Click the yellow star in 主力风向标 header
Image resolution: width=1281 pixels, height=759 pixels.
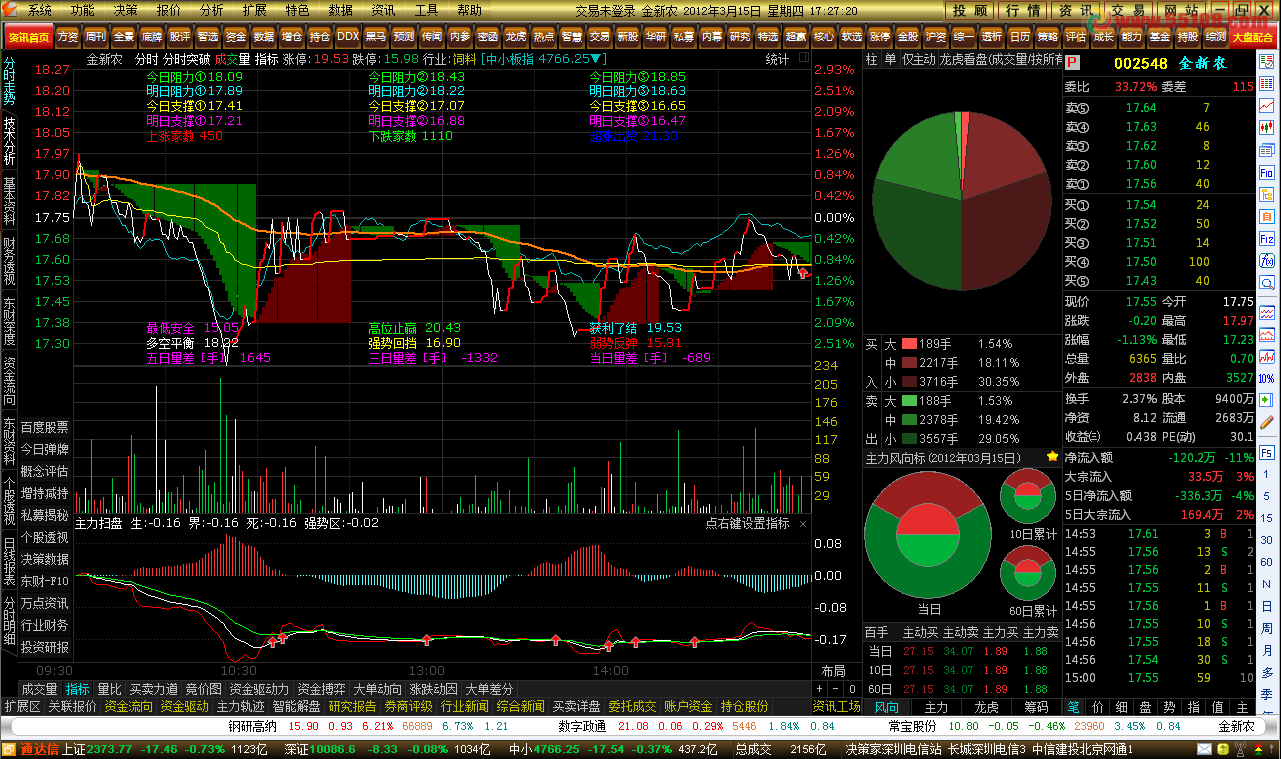tap(1052, 457)
